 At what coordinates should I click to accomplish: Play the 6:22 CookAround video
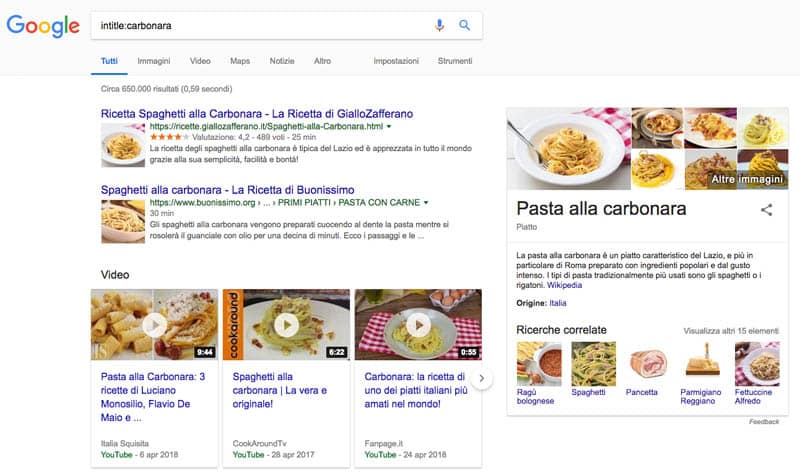pyautogui.click(x=287, y=325)
